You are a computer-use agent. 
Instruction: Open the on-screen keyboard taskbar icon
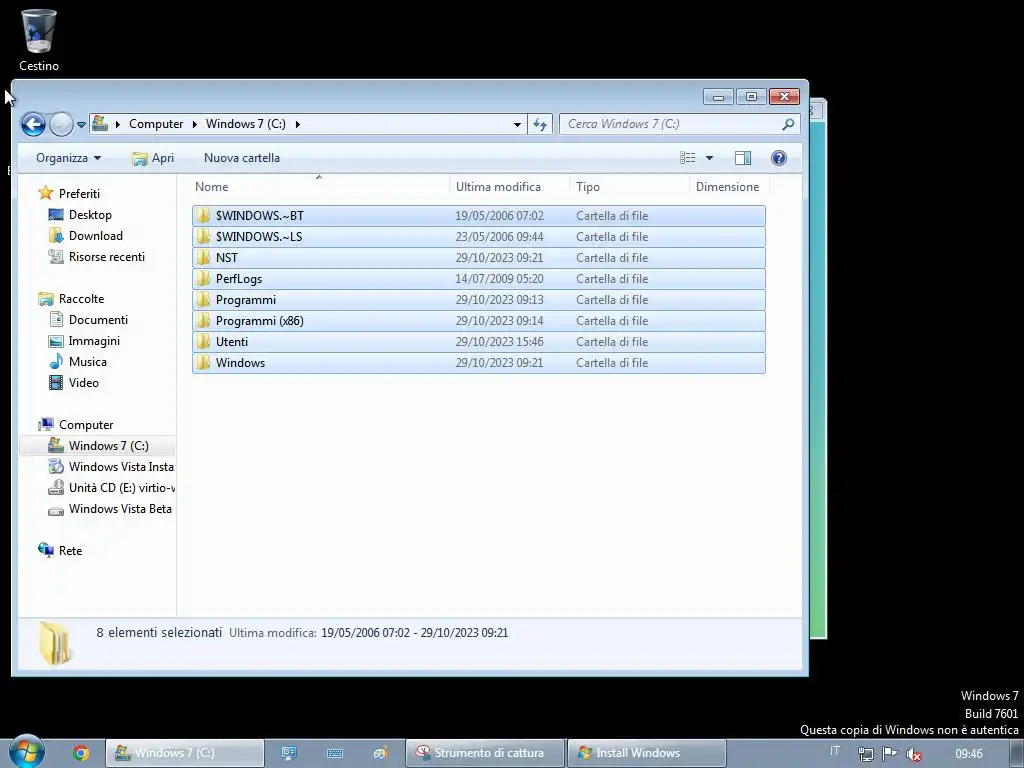point(335,753)
